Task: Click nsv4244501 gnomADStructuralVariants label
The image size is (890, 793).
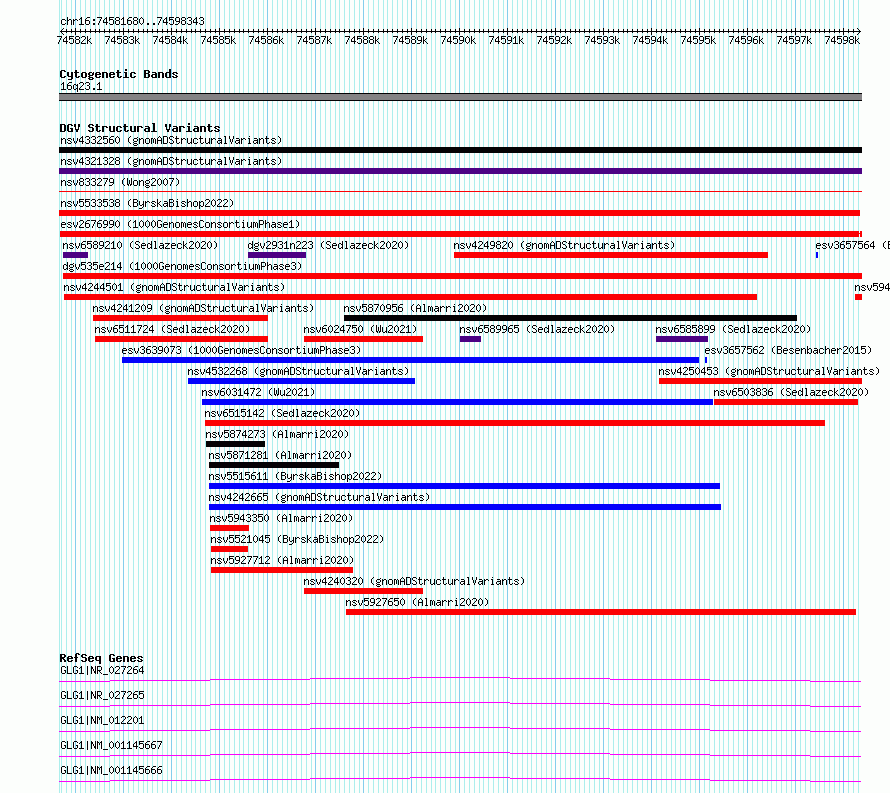Action: tap(174, 287)
